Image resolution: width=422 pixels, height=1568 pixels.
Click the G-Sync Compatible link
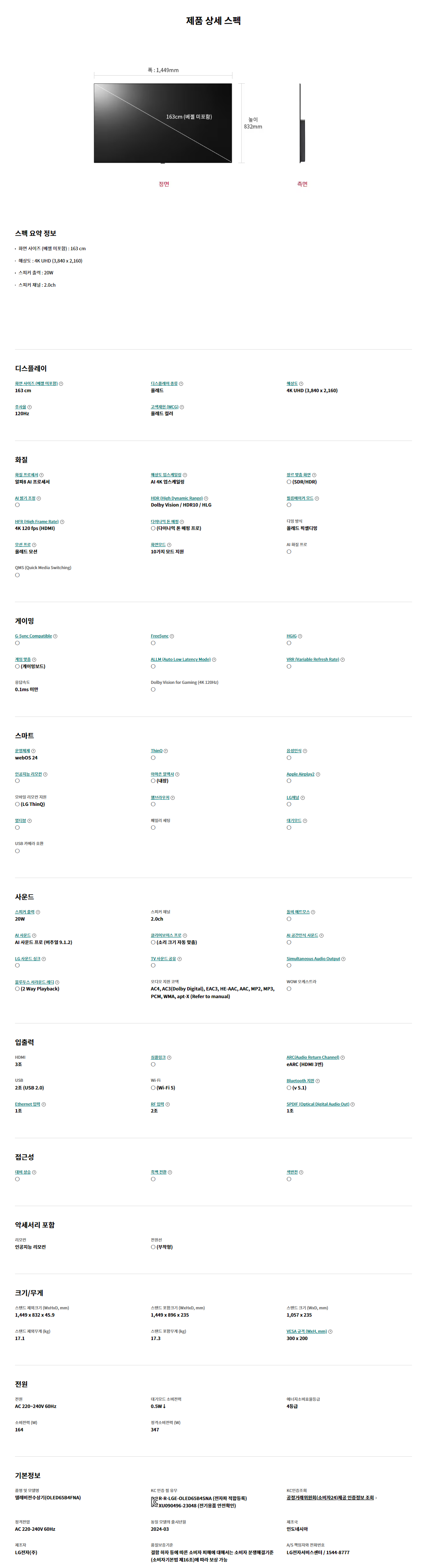[33, 636]
